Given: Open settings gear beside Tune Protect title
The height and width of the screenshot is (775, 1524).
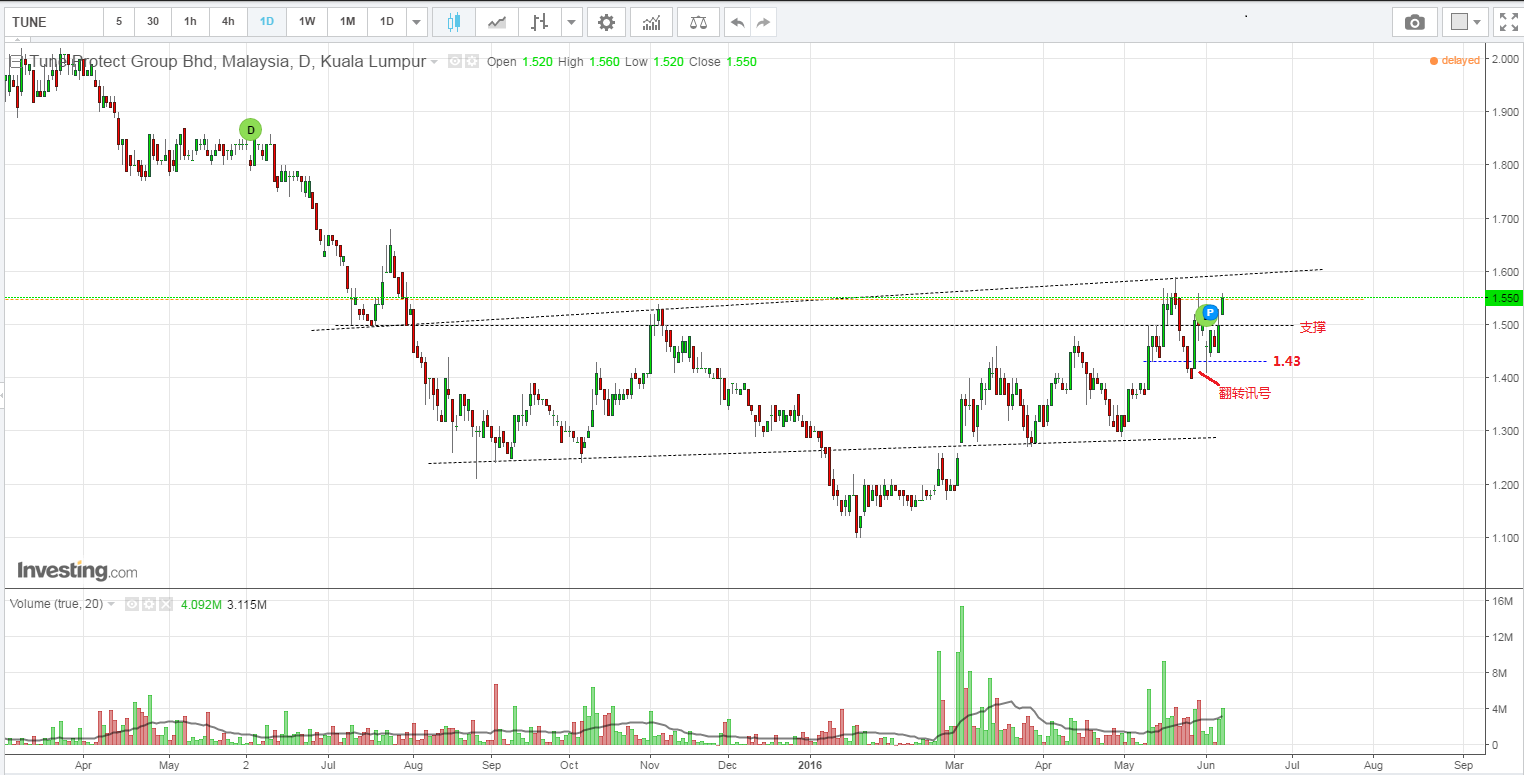Looking at the screenshot, I should click(472, 61).
